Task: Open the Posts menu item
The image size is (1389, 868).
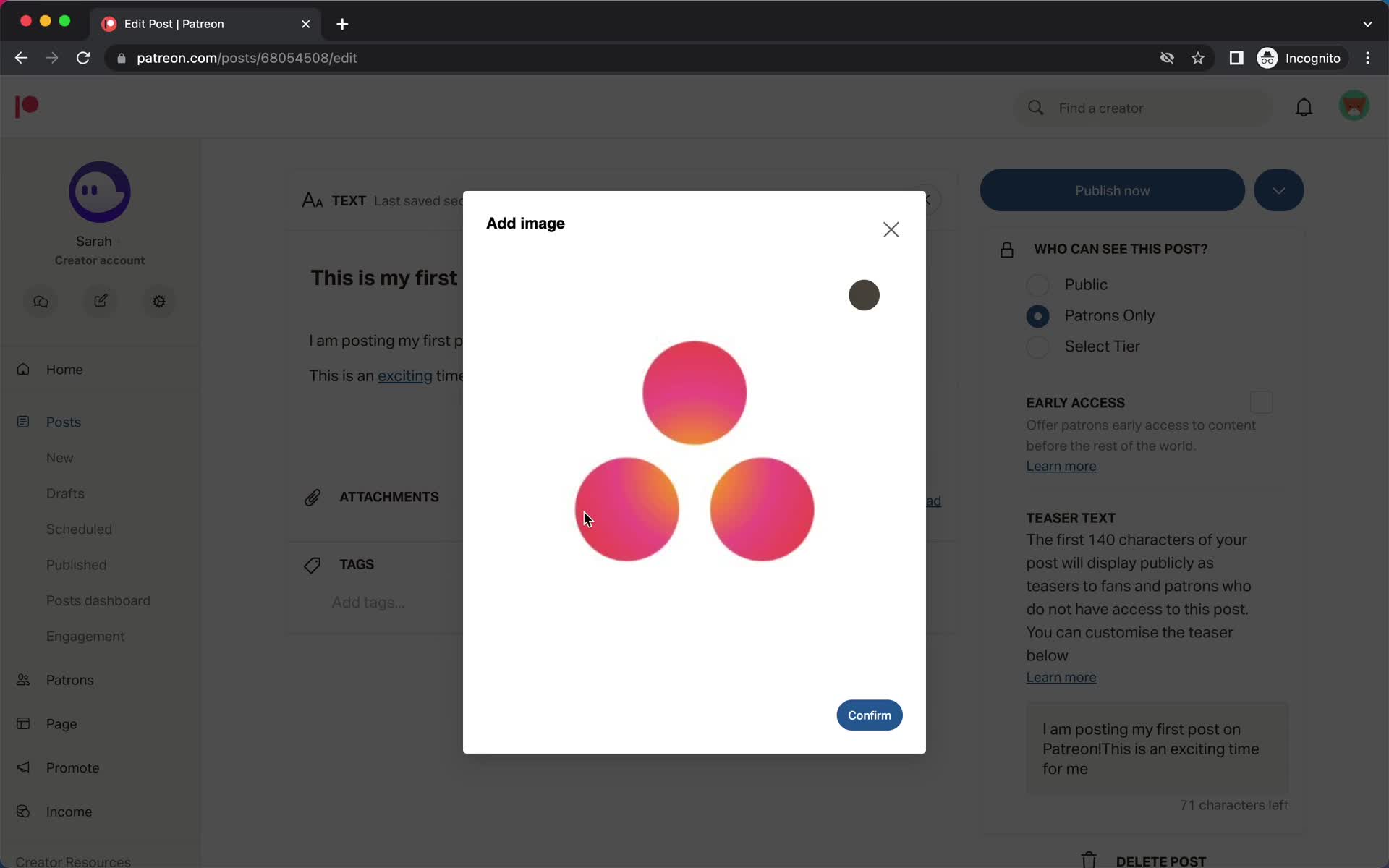Action: coord(64,421)
